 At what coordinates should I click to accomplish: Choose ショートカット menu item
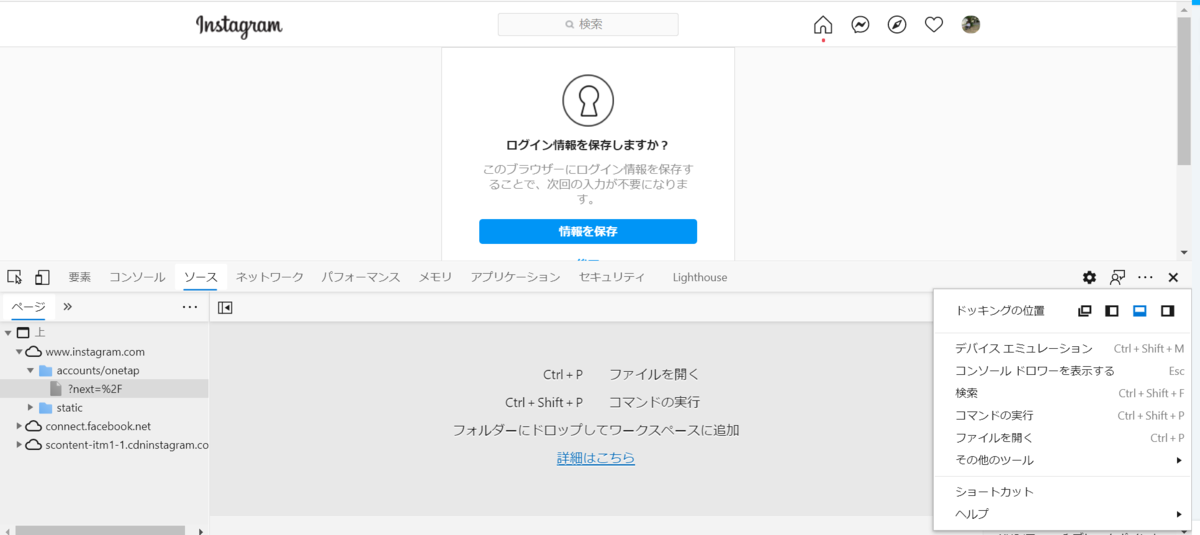1063,492
